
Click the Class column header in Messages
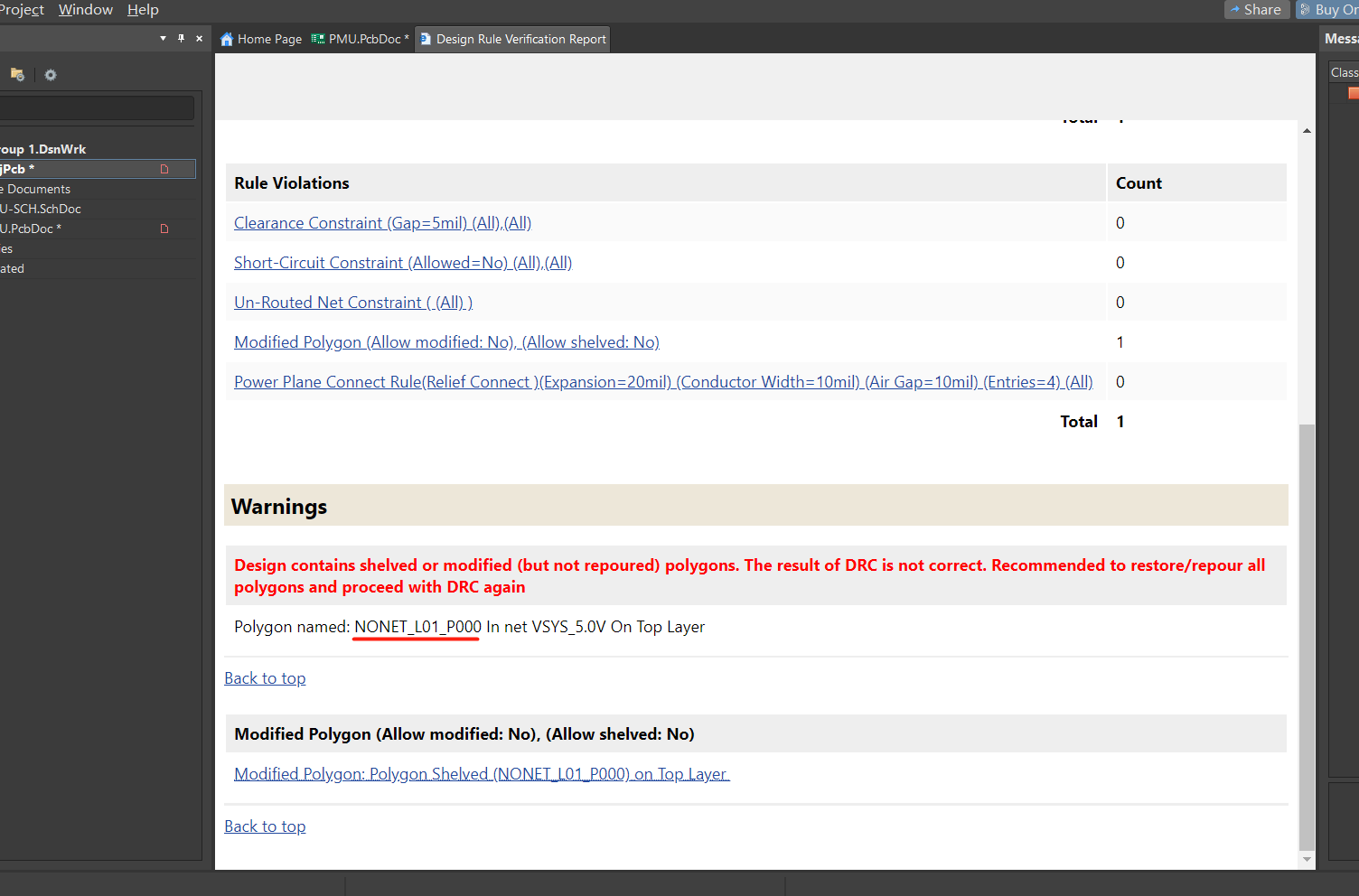coord(1344,72)
